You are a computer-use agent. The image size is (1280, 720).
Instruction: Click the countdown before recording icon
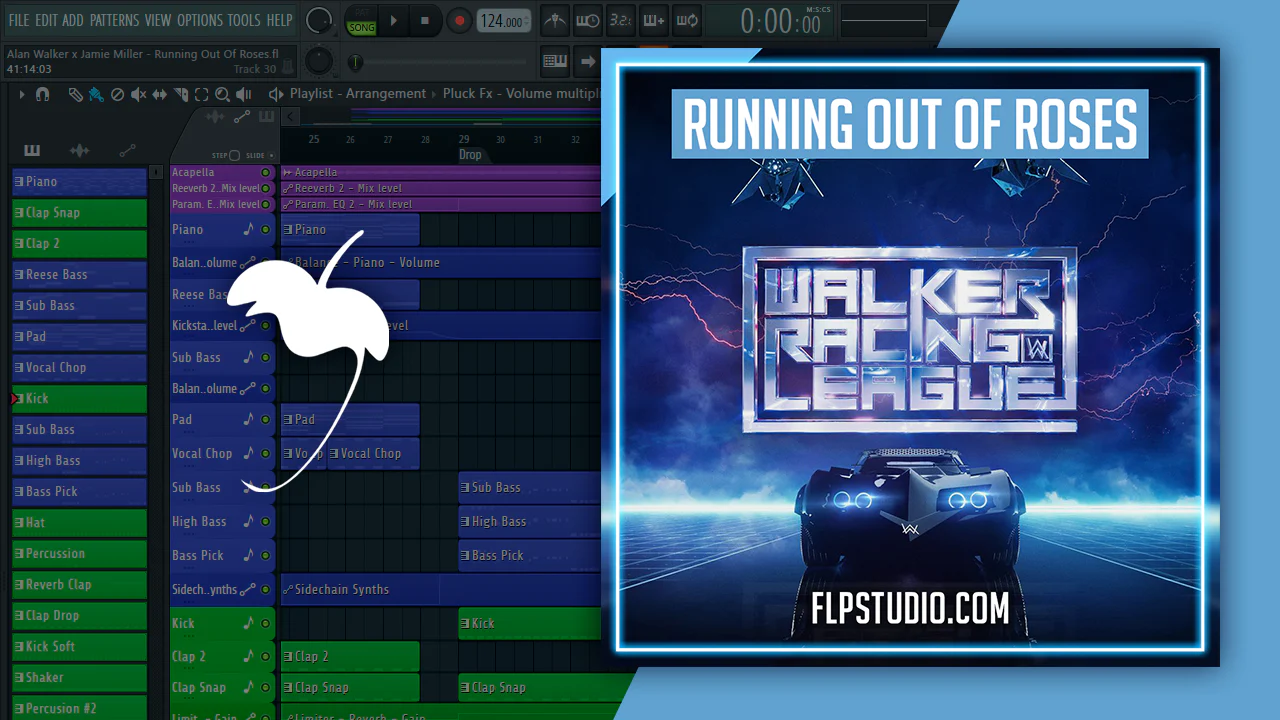click(621, 20)
